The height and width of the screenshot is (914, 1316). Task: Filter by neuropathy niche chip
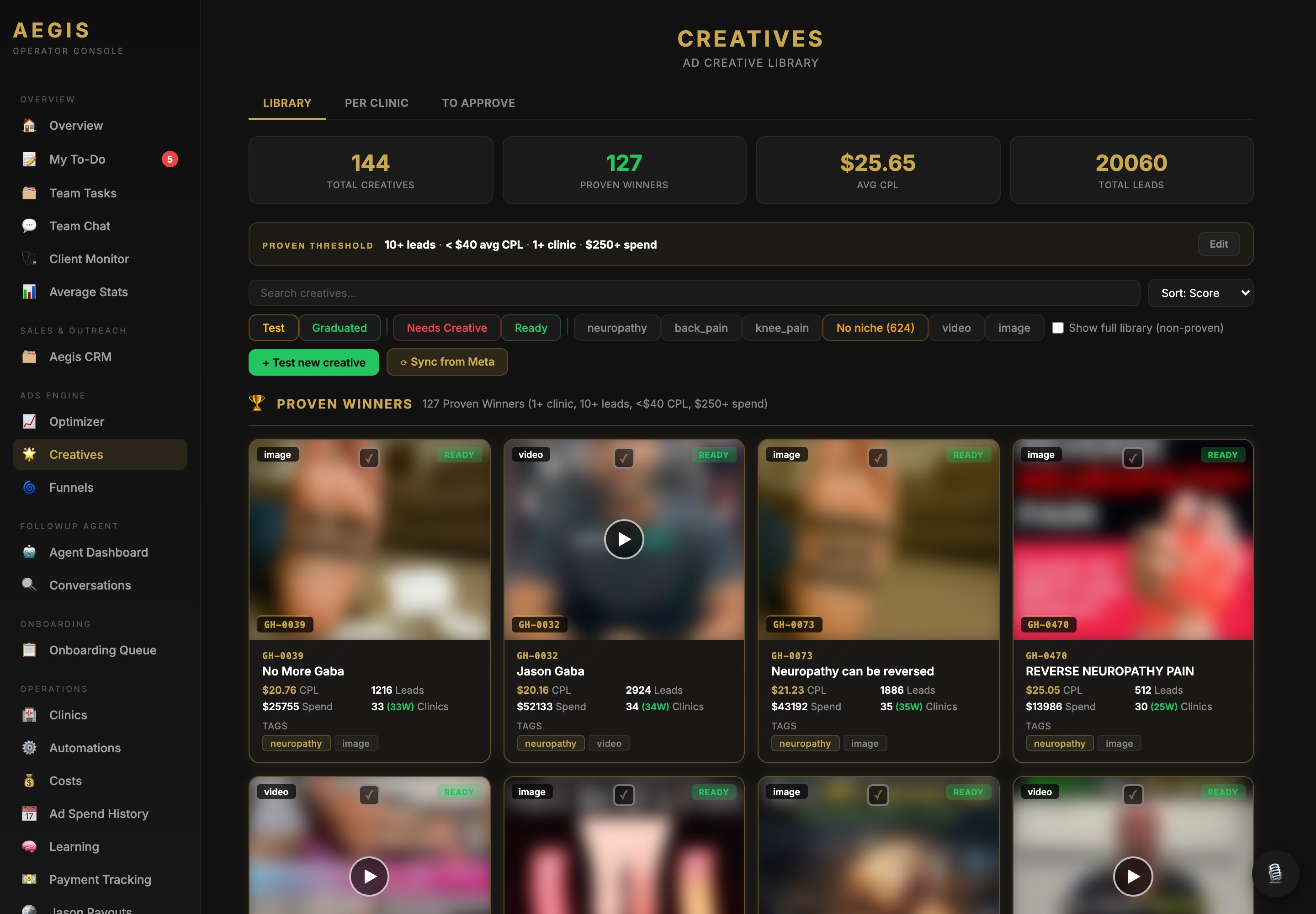tap(617, 328)
